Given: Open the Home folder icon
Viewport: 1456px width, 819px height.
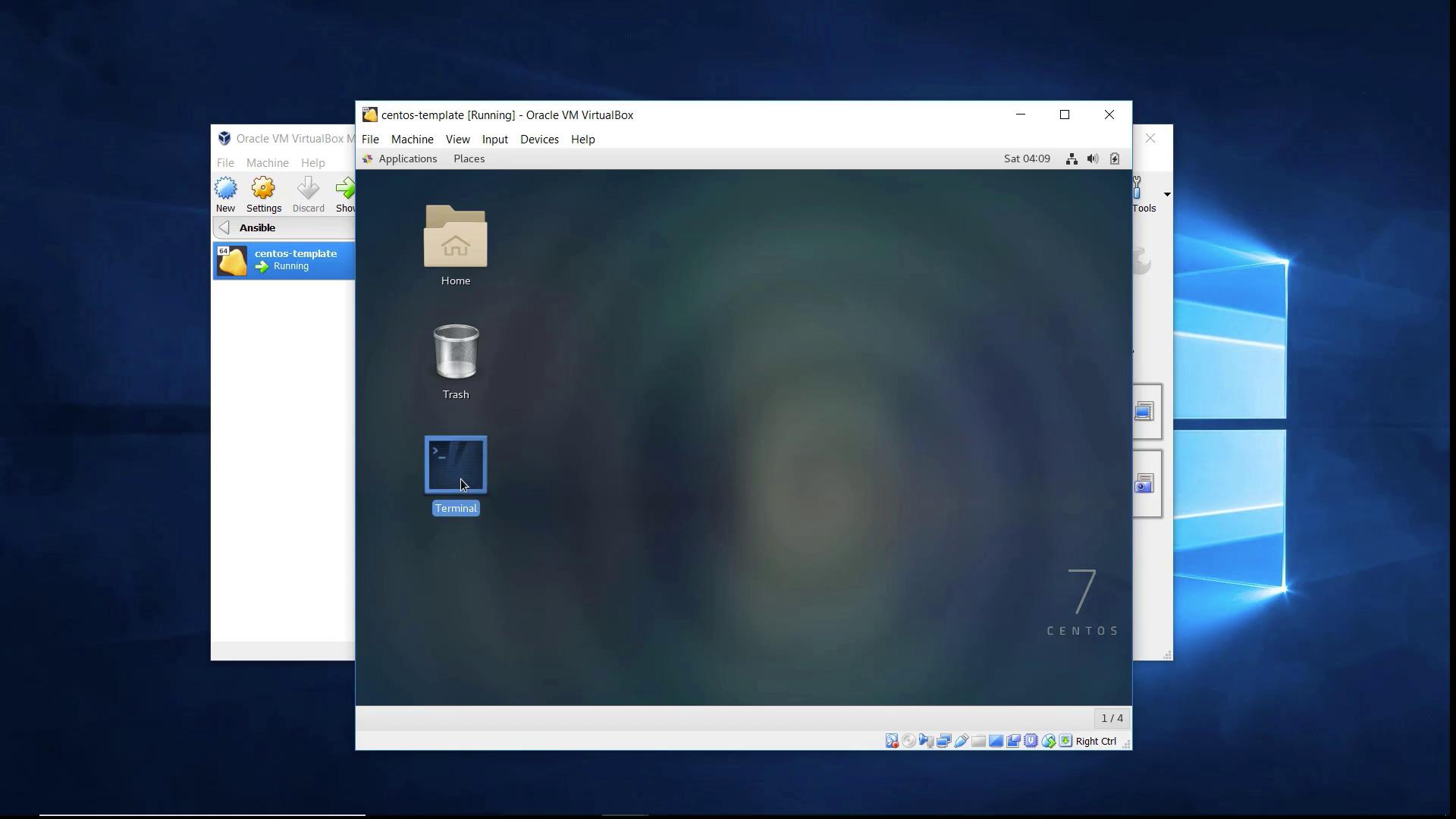Looking at the screenshot, I should pyautogui.click(x=455, y=237).
